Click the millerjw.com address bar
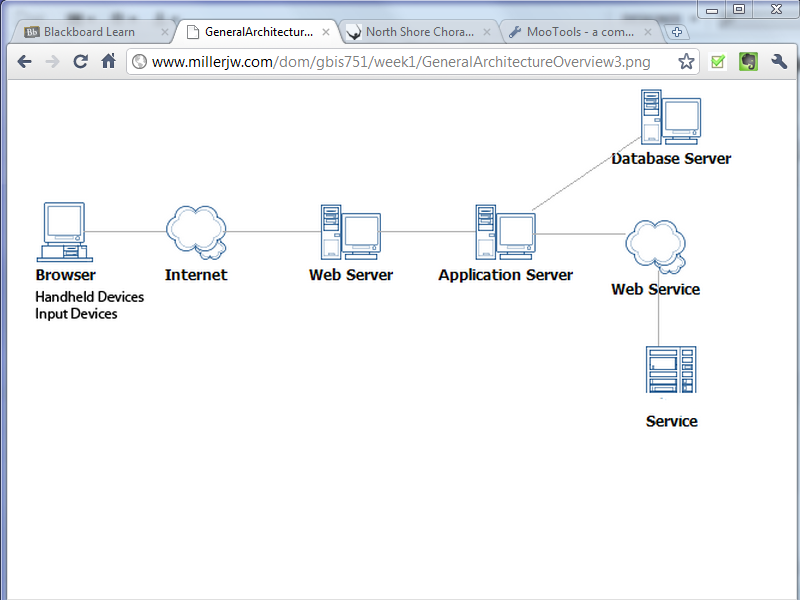 coord(400,62)
